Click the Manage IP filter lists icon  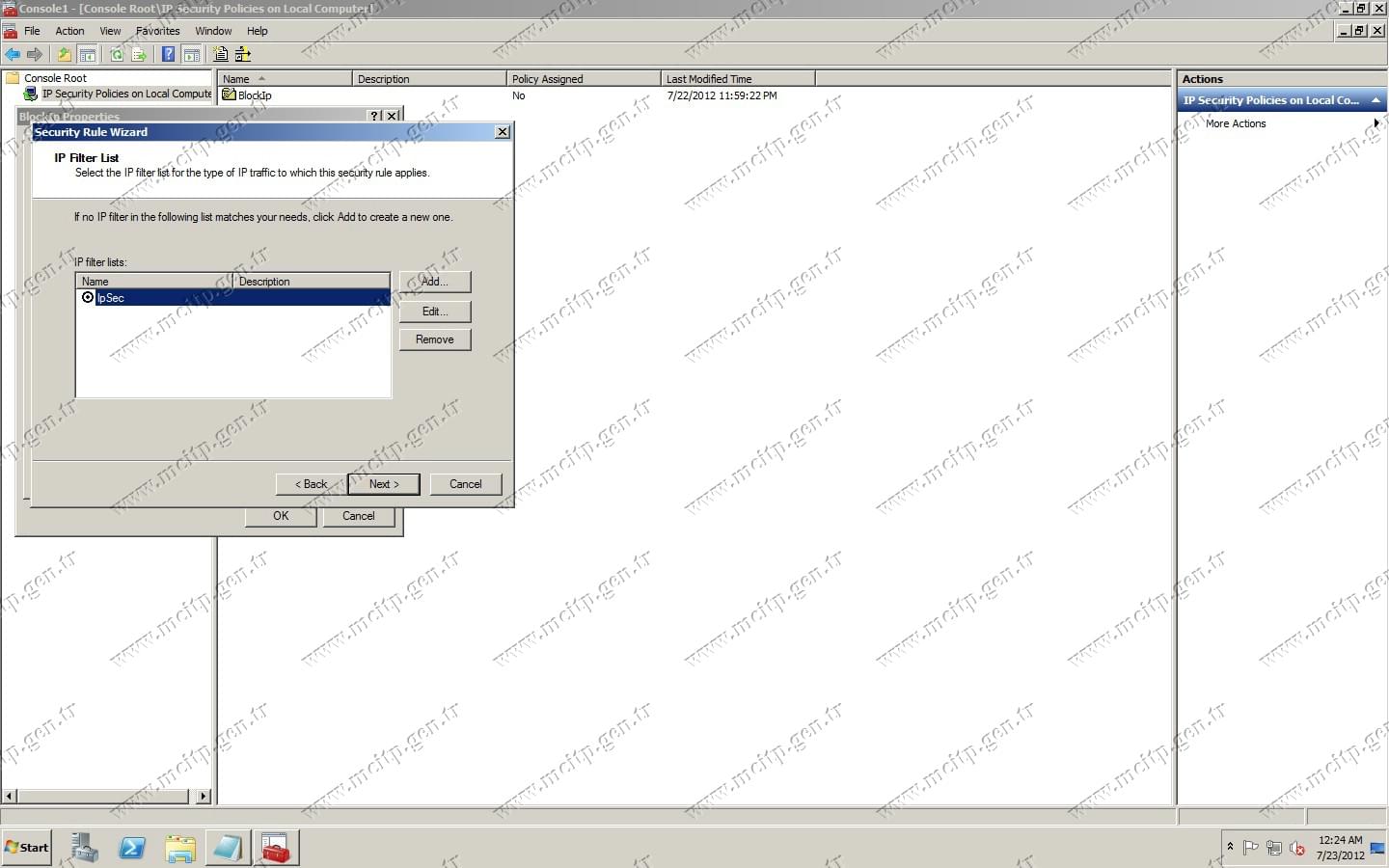tap(243, 55)
